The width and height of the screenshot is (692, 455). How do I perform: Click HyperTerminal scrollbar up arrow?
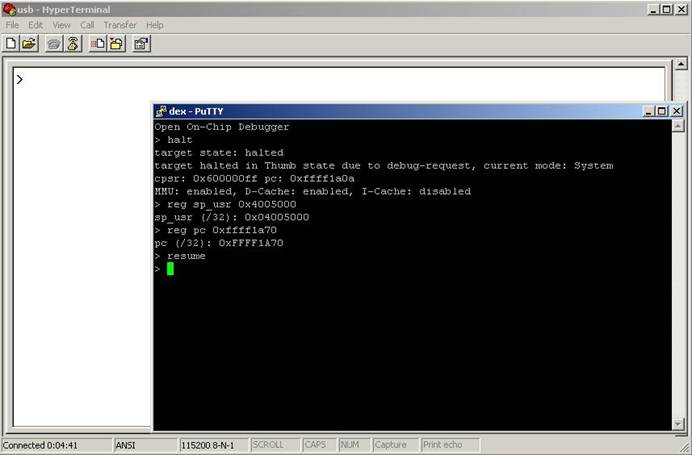click(681, 64)
